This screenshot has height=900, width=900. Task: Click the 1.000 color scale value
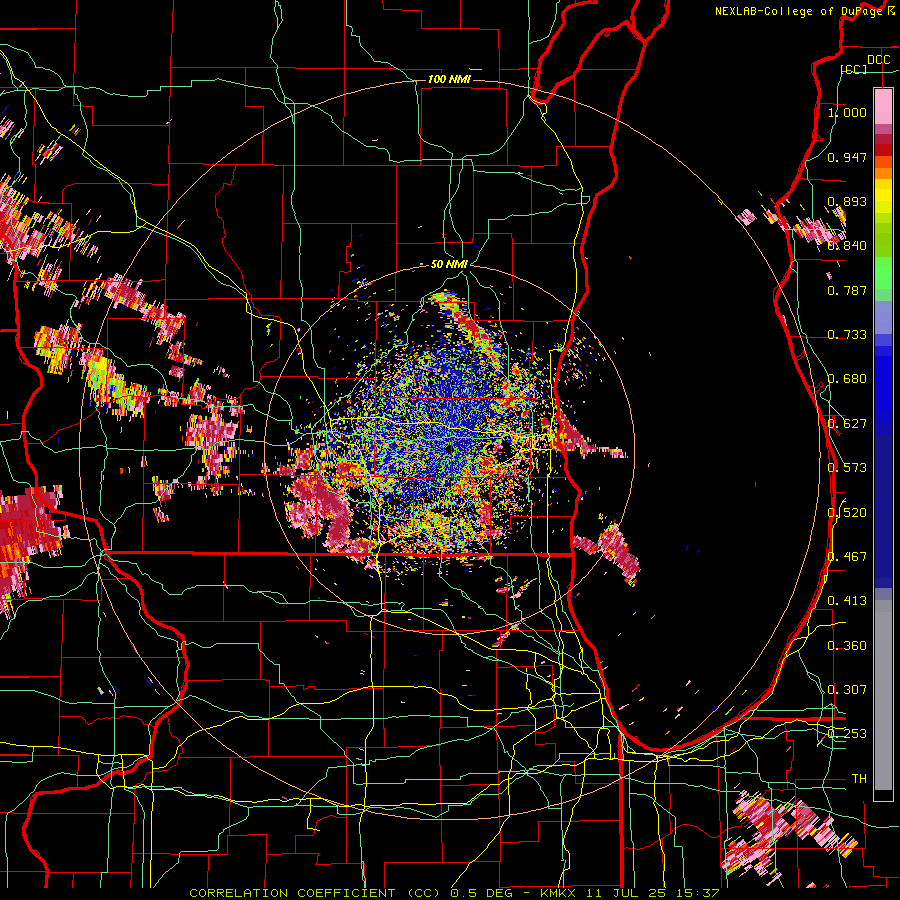847,112
